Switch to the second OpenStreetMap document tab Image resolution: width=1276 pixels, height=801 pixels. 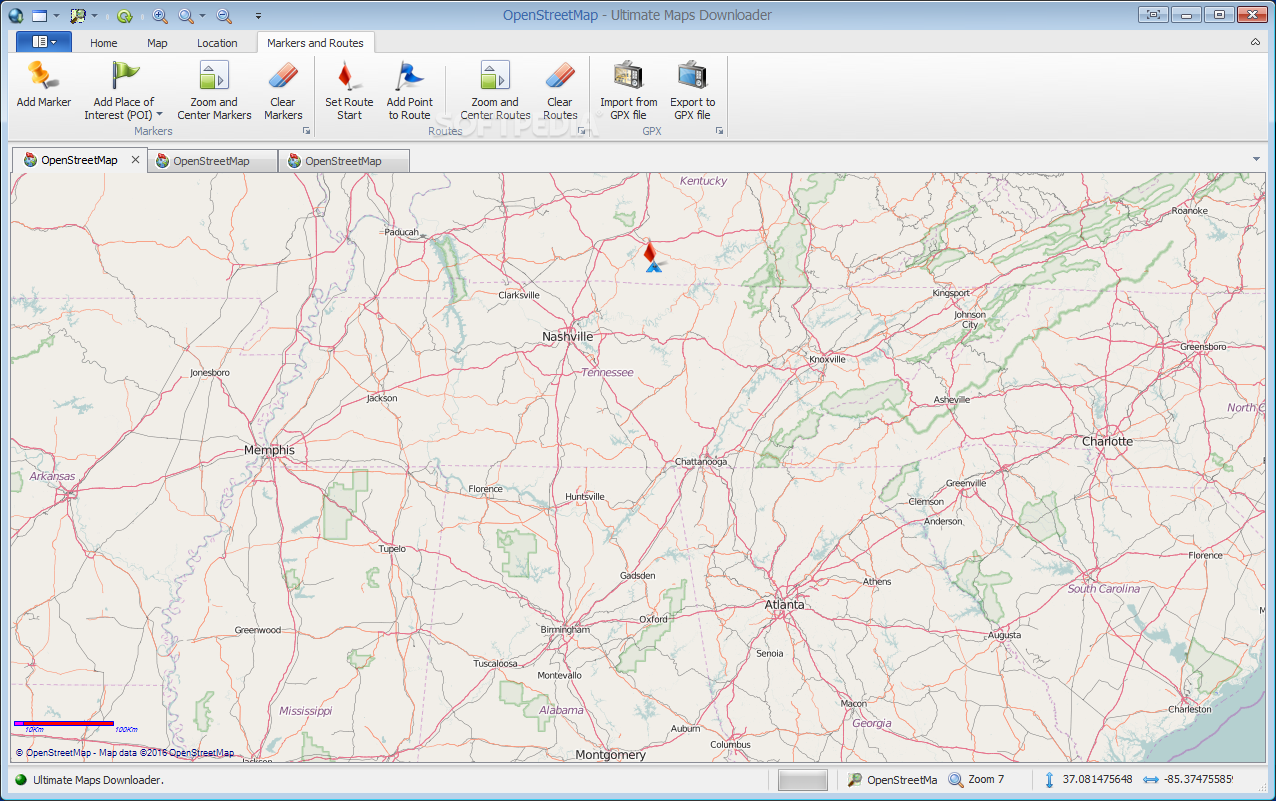pyautogui.click(x=212, y=161)
